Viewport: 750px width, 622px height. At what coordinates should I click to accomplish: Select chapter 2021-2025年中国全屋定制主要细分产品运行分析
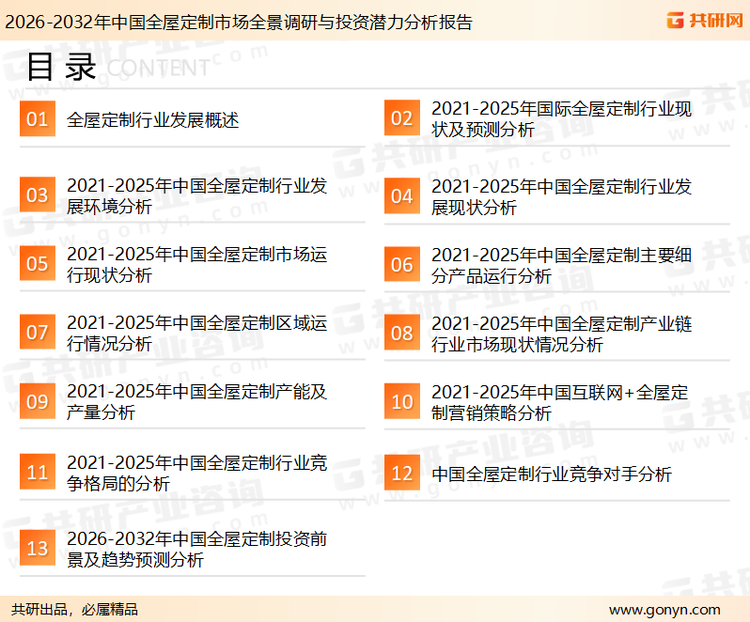click(x=561, y=265)
